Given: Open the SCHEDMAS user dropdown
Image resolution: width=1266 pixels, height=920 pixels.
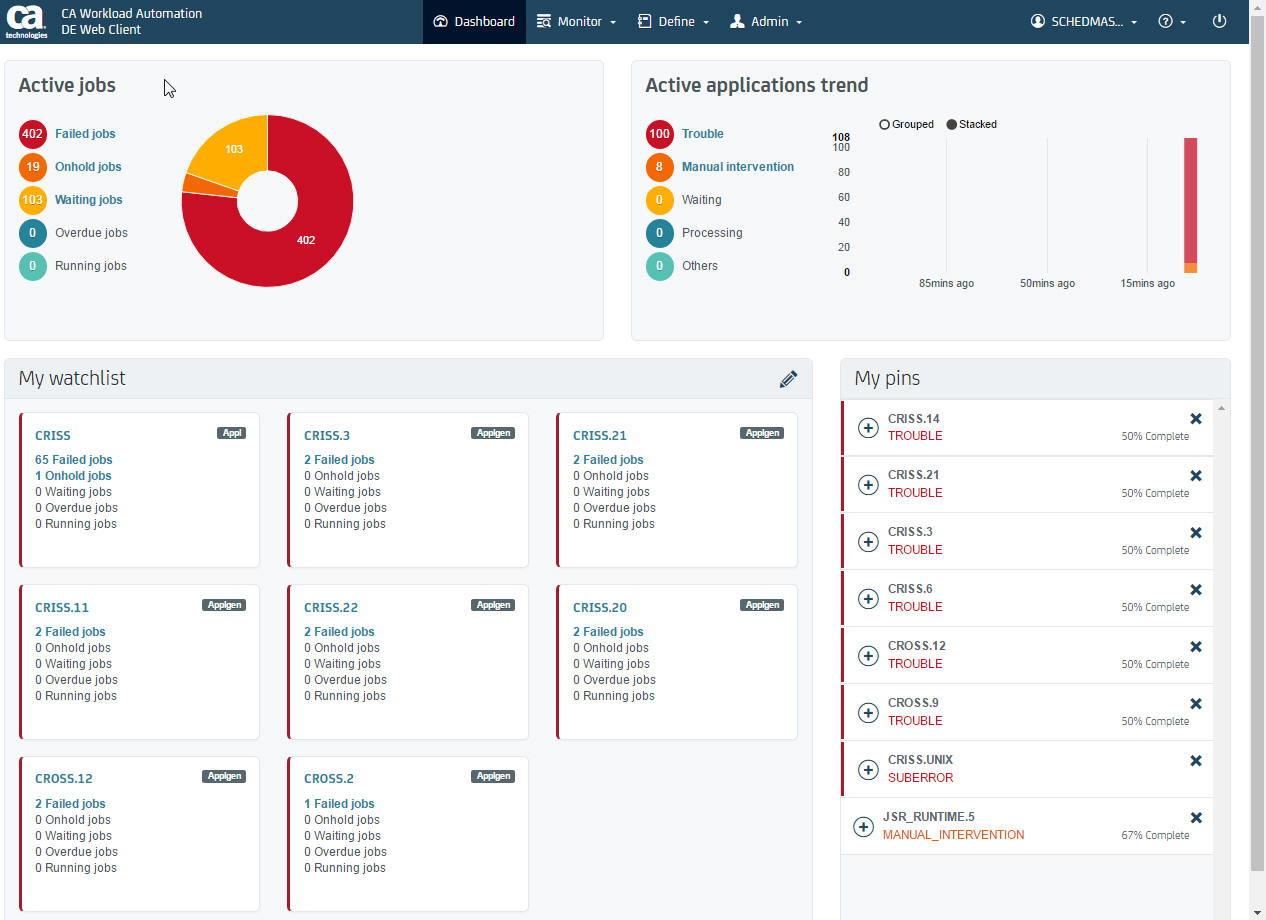Looking at the screenshot, I should click(1084, 21).
